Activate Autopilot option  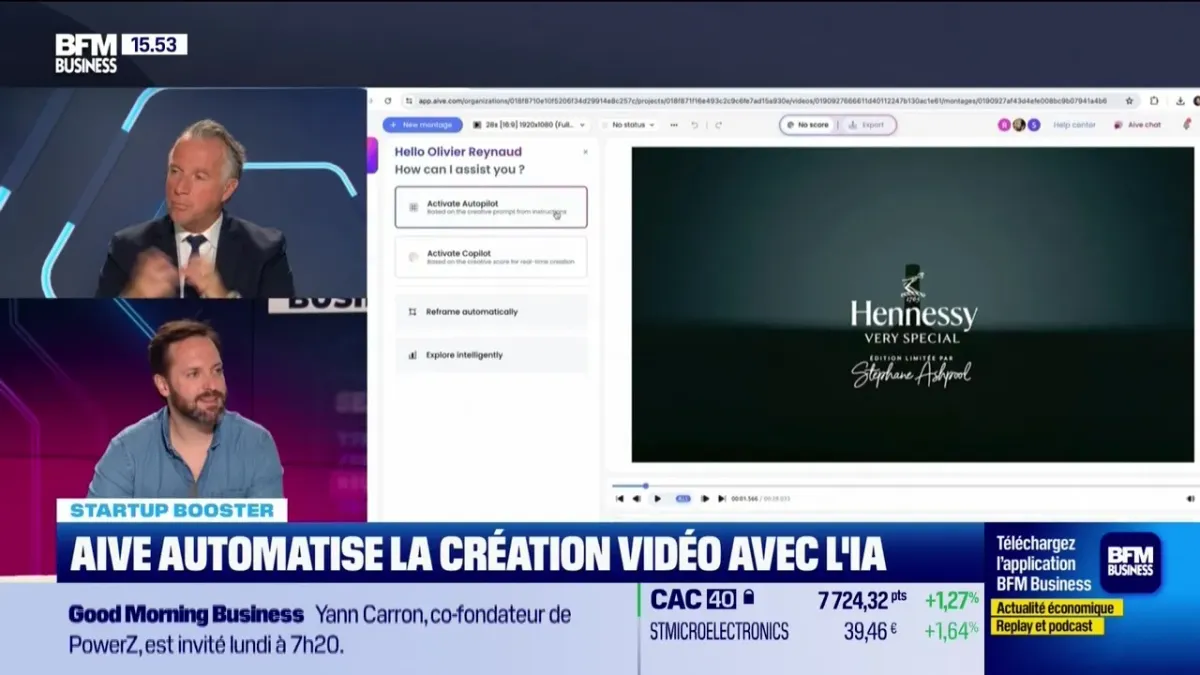[x=491, y=207]
